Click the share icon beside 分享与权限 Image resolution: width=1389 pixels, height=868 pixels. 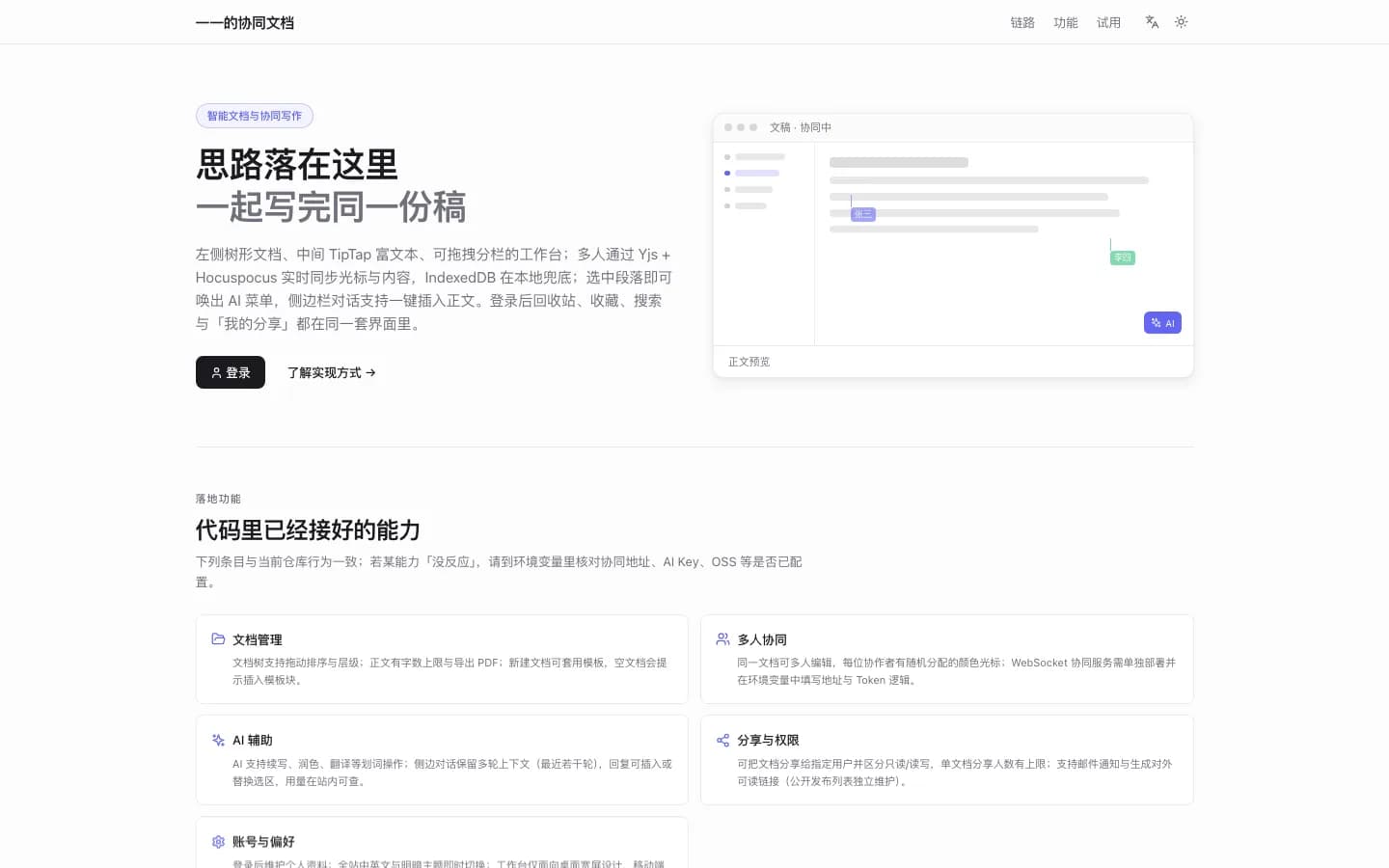[x=722, y=740]
